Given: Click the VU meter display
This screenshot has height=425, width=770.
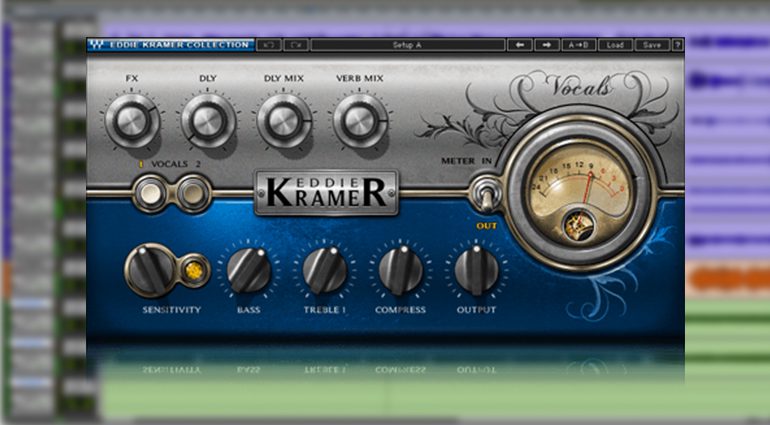Looking at the screenshot, I should pyautogui.click(x=579, y=193).
